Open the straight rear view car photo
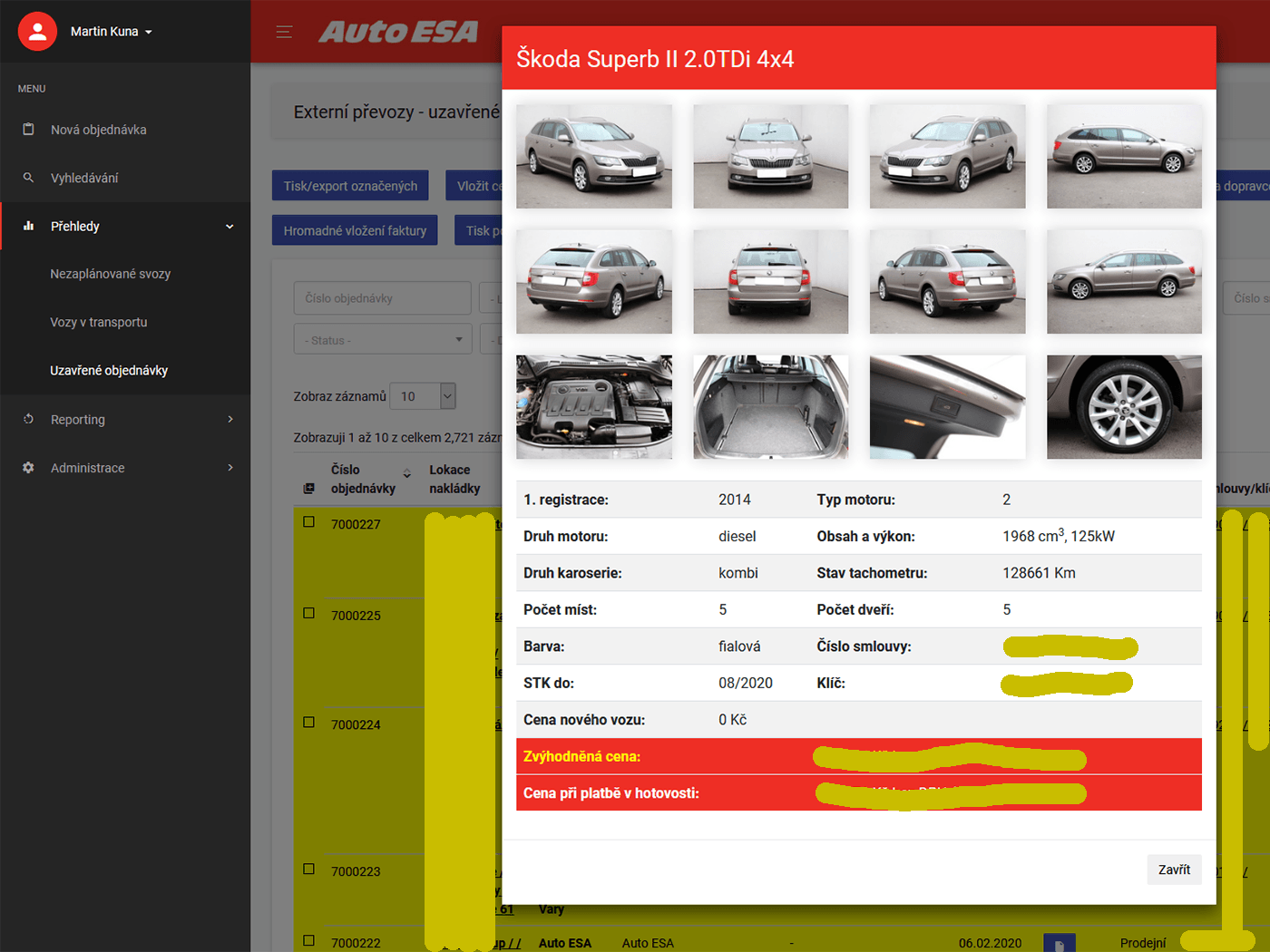Screen dimensions: 1270x952 [x=771, y=281]
